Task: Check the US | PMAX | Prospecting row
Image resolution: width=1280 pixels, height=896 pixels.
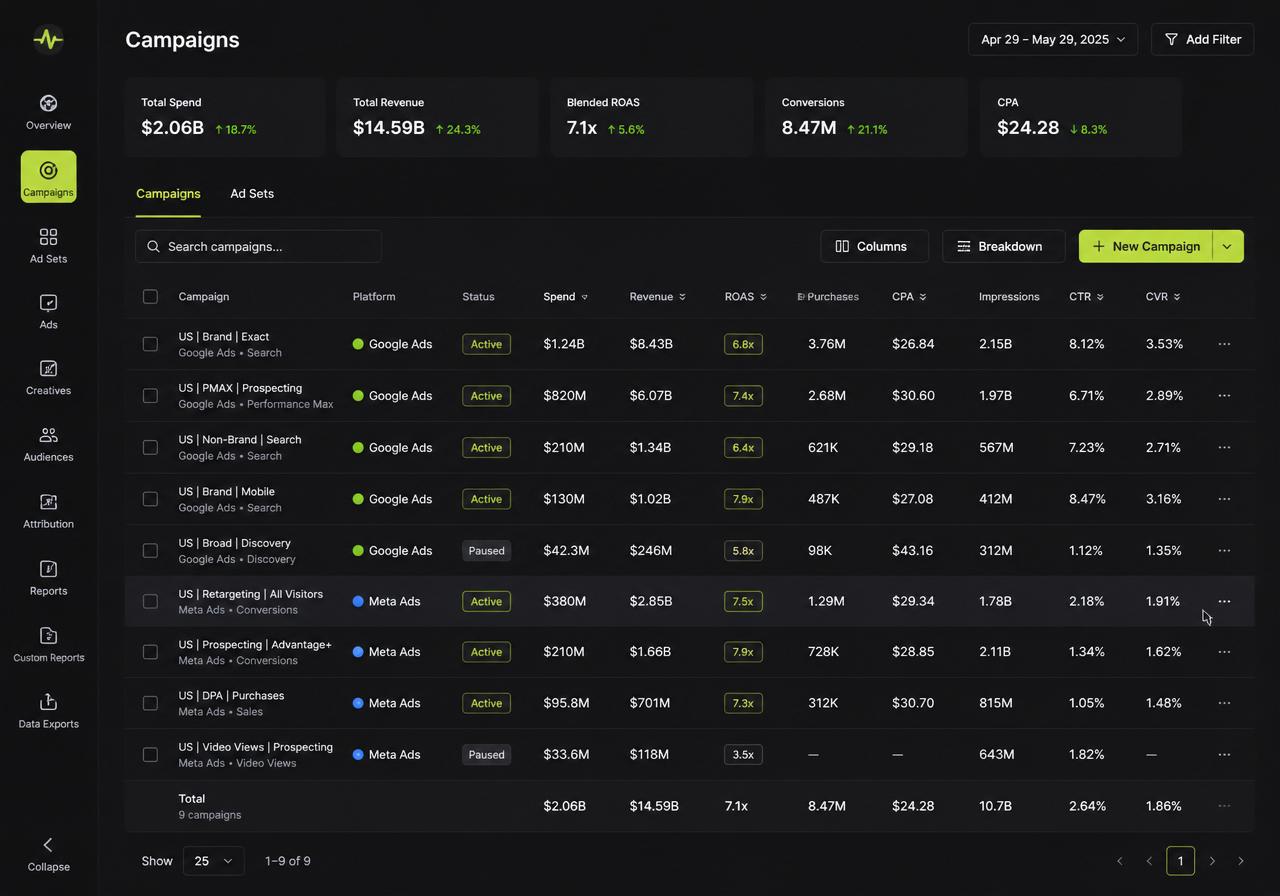Action: pyautogui.click(x=150, y=396)
